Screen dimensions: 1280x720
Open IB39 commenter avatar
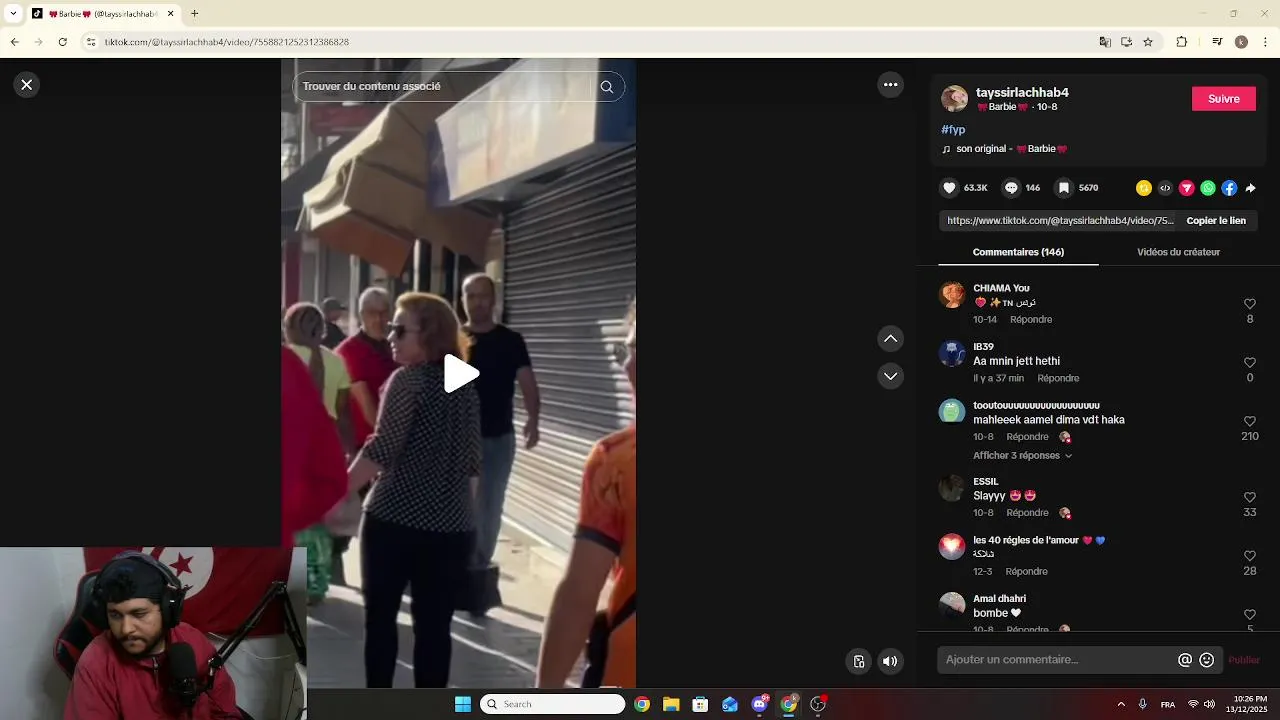[x=952, y=353]
